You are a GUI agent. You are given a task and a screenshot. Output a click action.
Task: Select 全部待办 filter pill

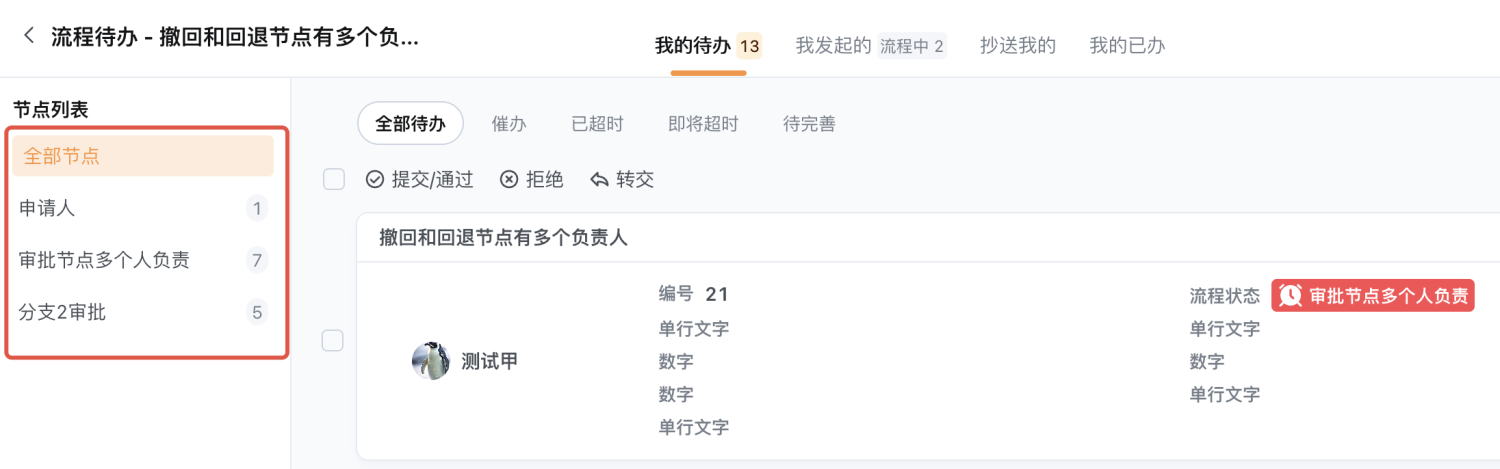point(410,124)
